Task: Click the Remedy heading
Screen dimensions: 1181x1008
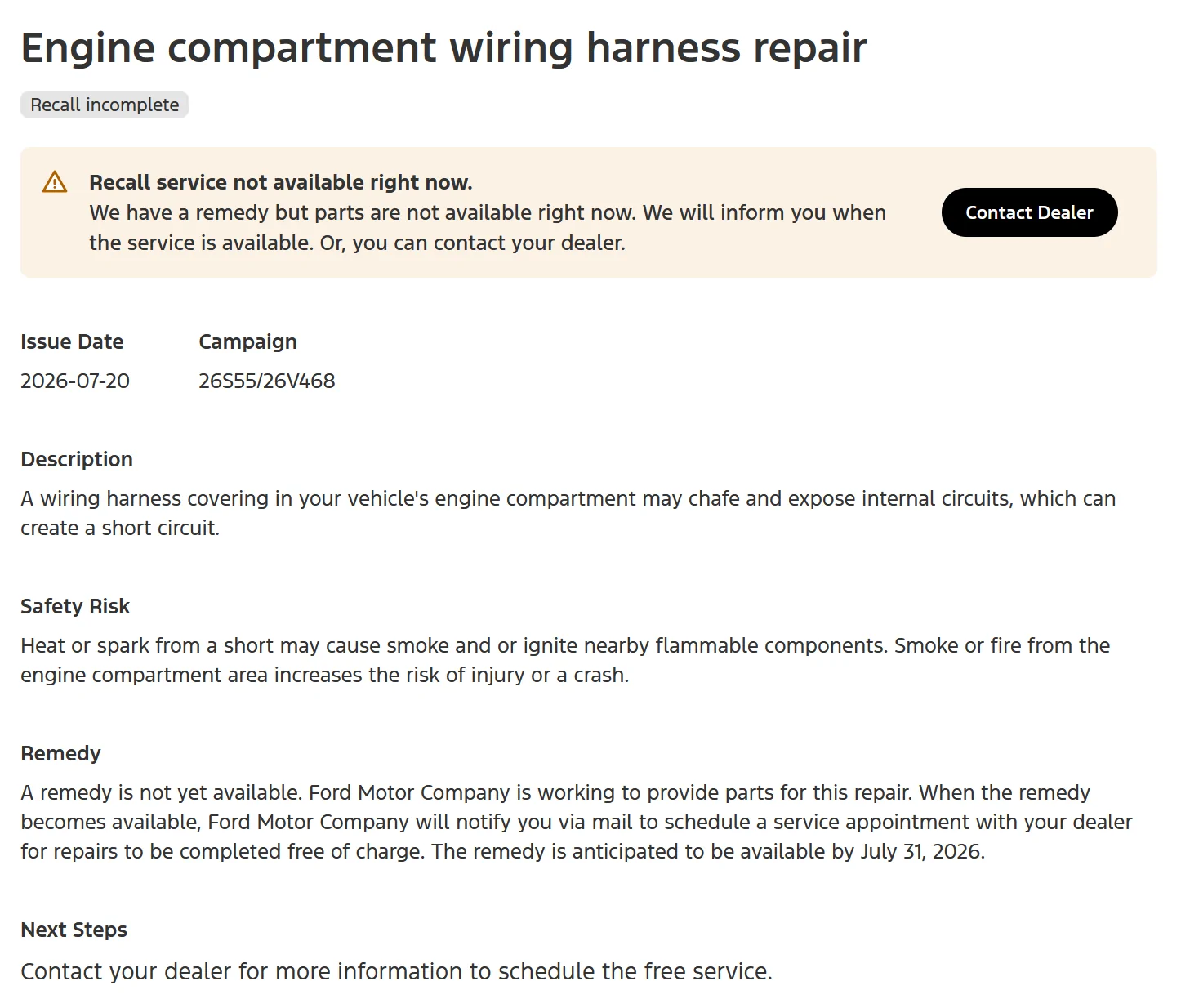Action: 60,753
